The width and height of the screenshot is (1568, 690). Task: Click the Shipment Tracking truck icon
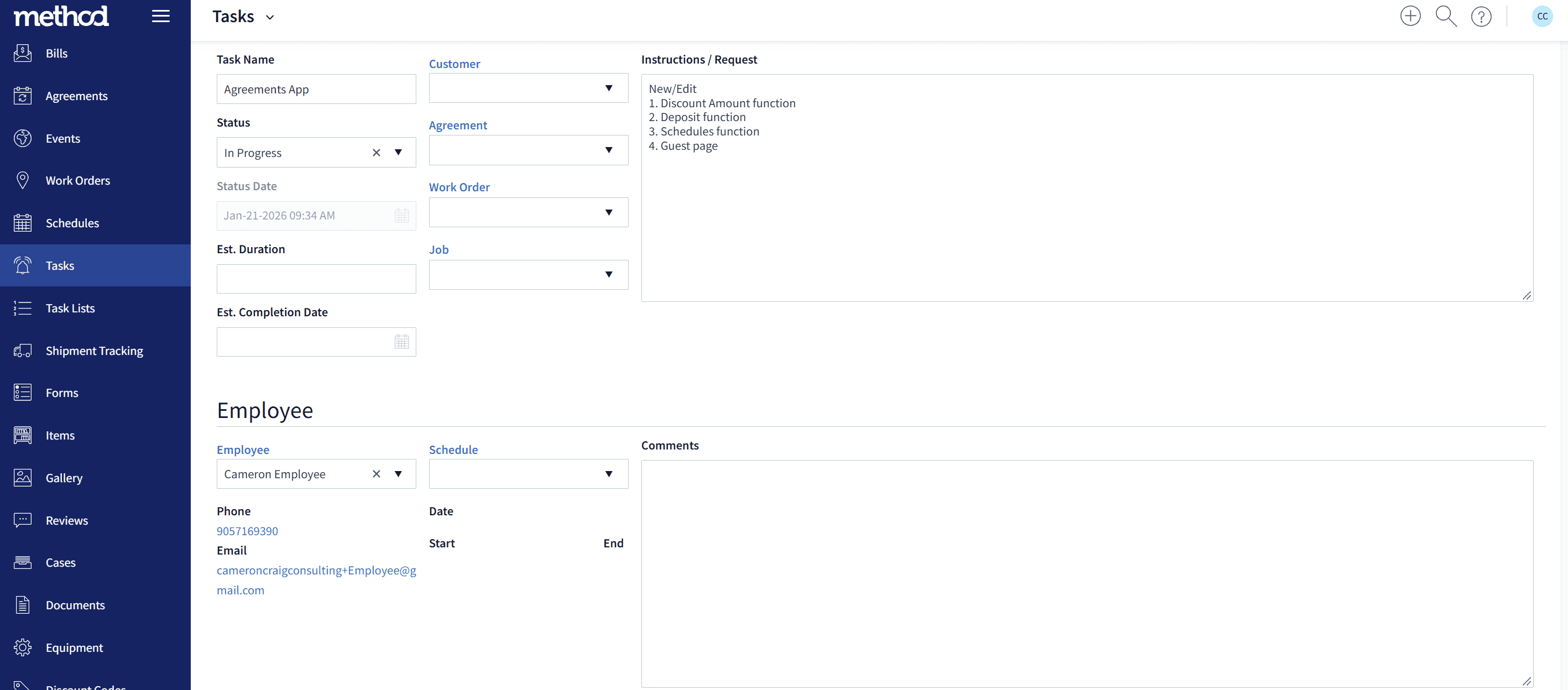point(23,351)
